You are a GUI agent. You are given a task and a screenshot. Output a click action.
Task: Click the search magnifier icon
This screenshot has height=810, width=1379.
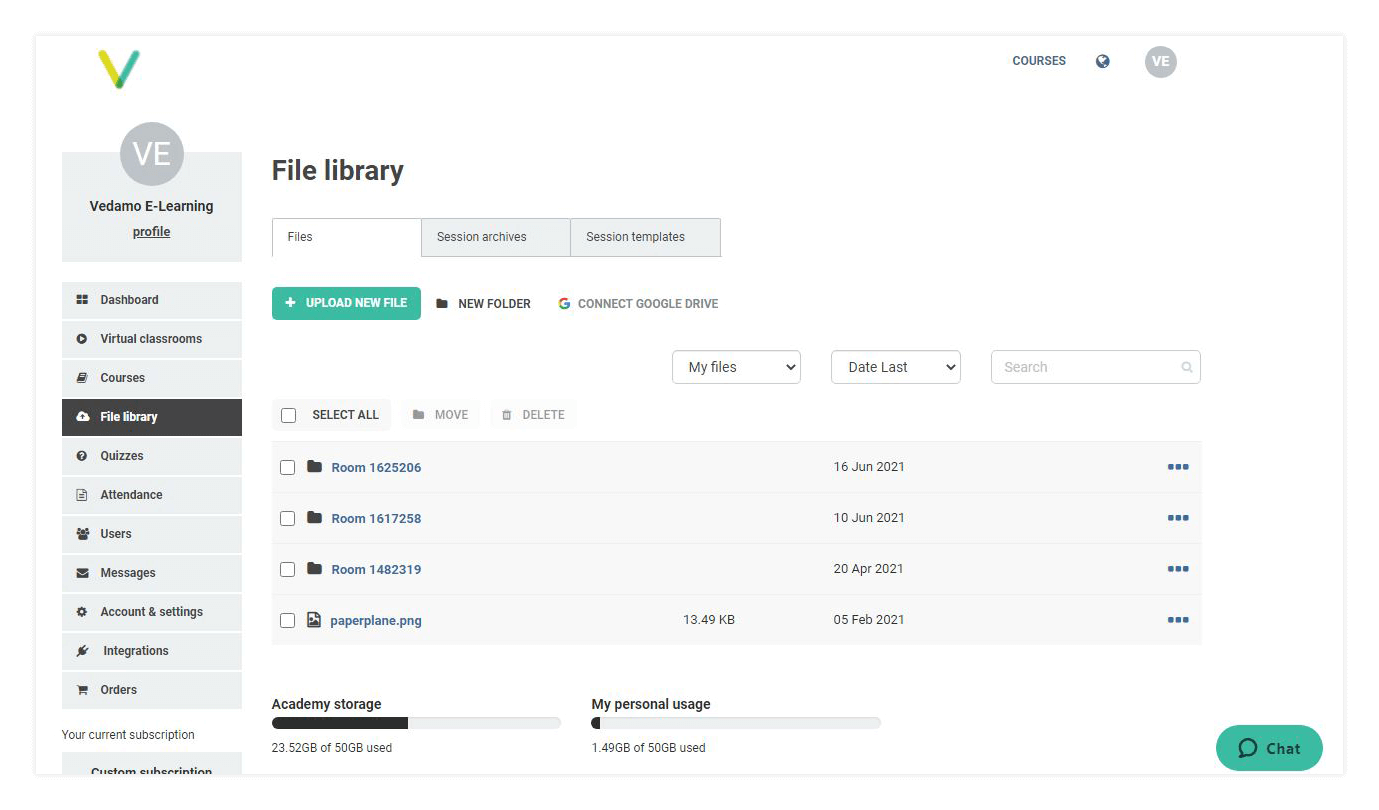coord(1187,367)
